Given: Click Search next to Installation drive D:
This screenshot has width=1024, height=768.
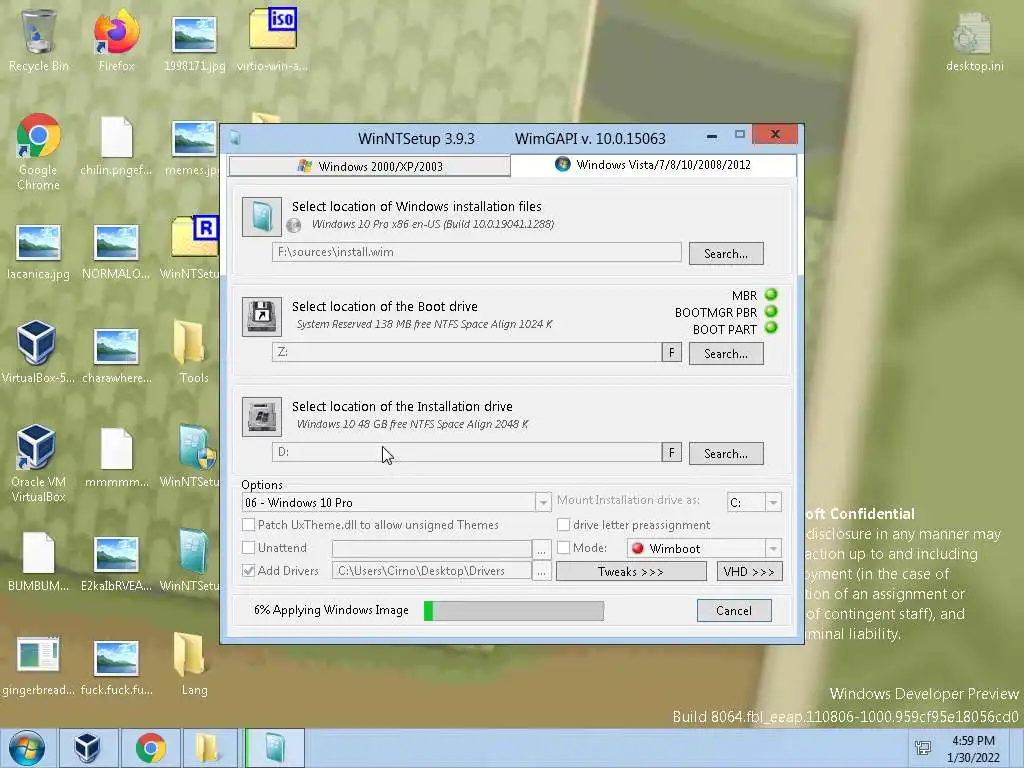Looking at the screenshot, I should pos(726,453).
